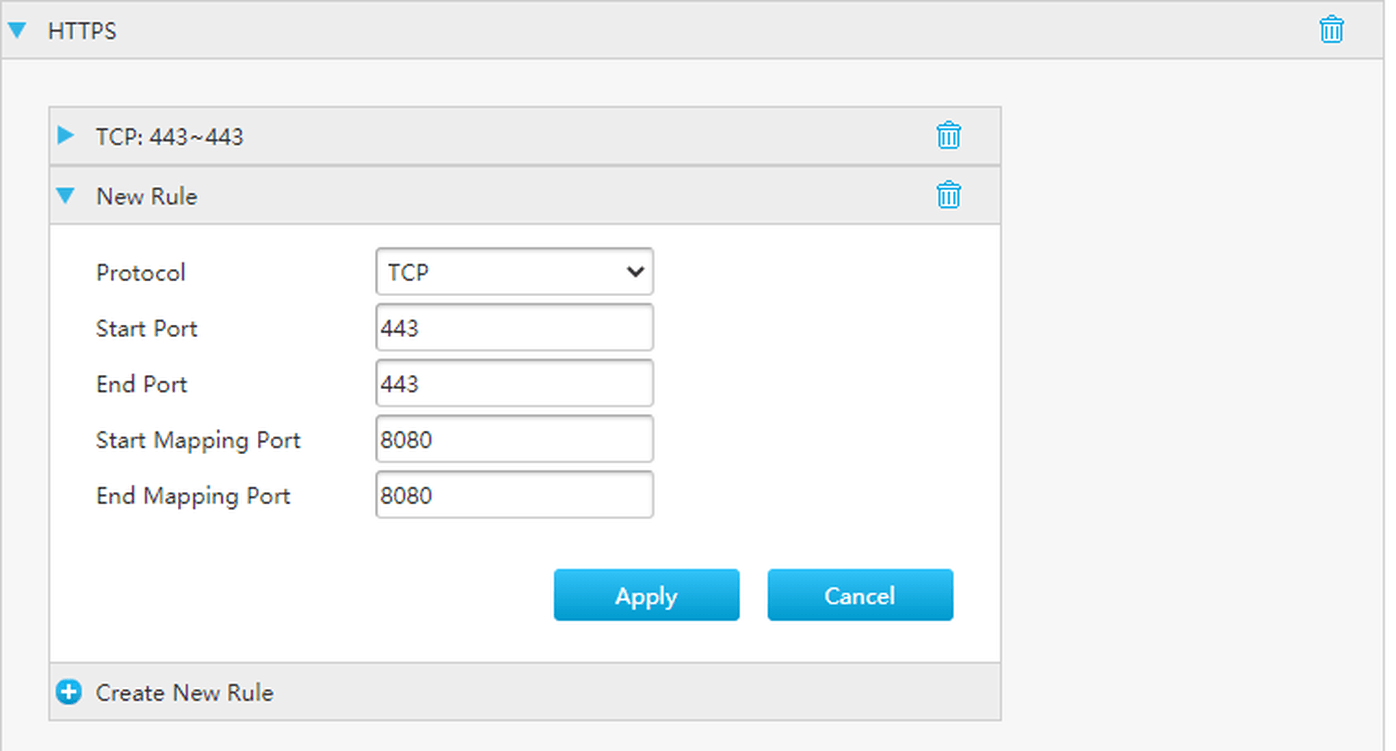
Task: Delete the TCP: 443~443 rule
Action: click(x=948, y=136)
